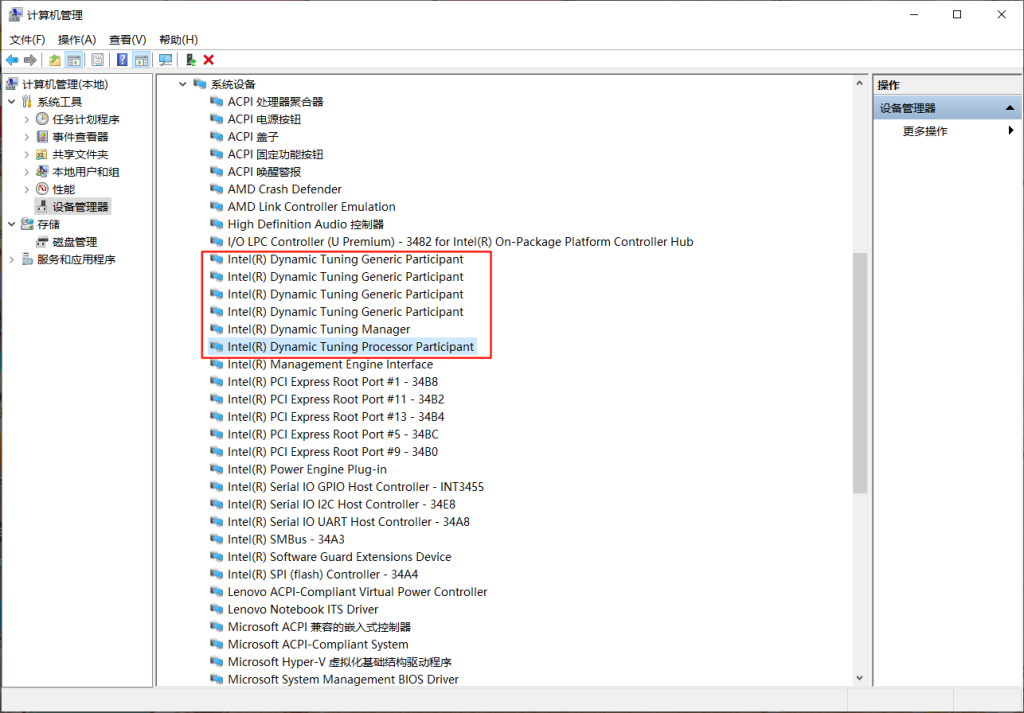Screen dimensions: 1024x713
Task: Collapse the 系统设备 category
Action: click(183, 85)
